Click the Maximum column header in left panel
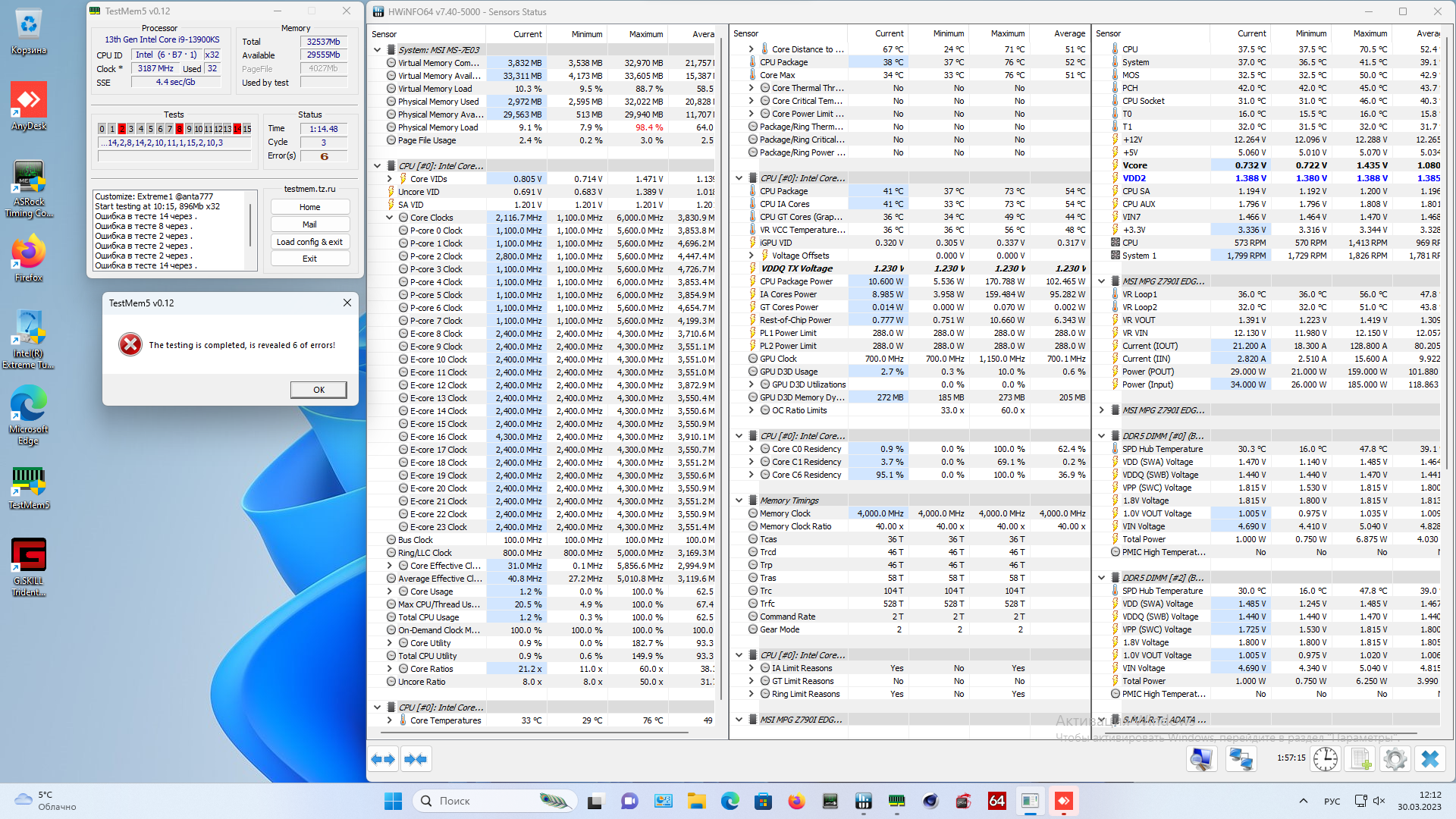Viewport: 1456px width, 819px height. tap(645, 34)
